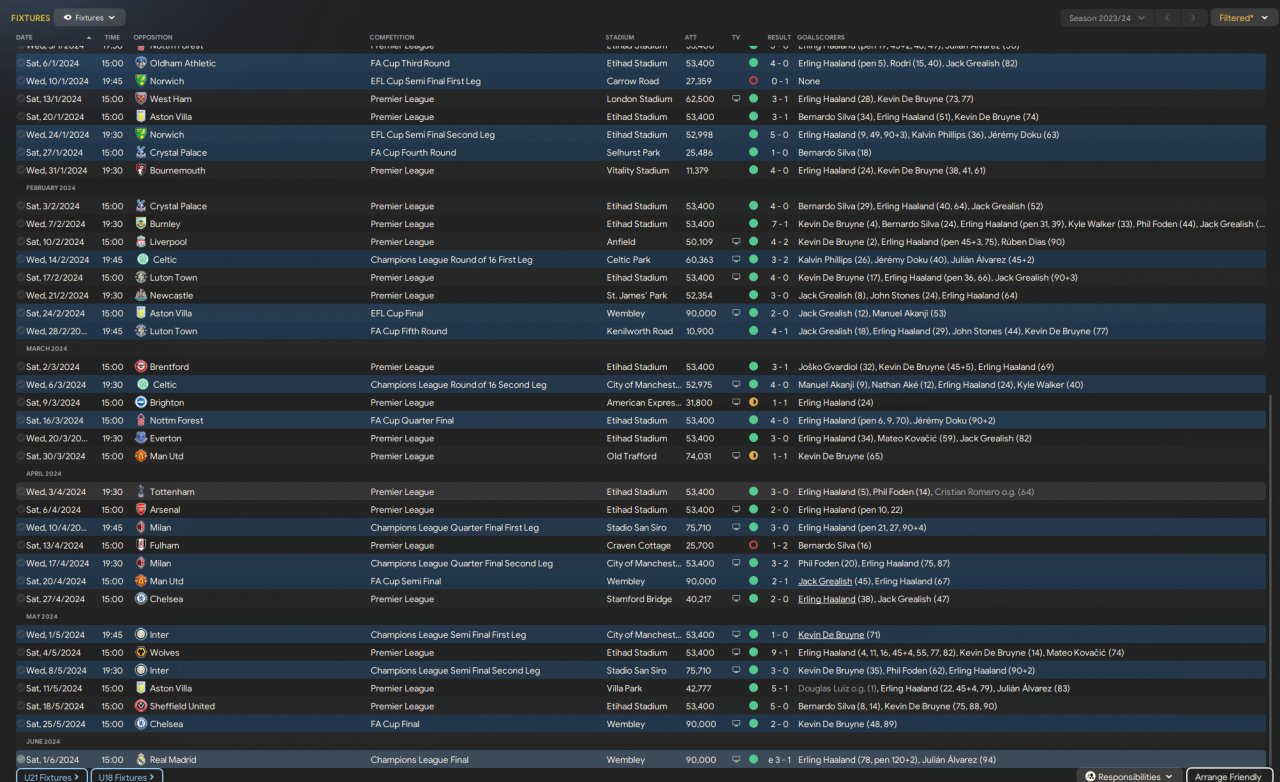This screenshot has height=782, width=1280.
Task: Click the Champions League Final competition text
Action: (420, 760)
